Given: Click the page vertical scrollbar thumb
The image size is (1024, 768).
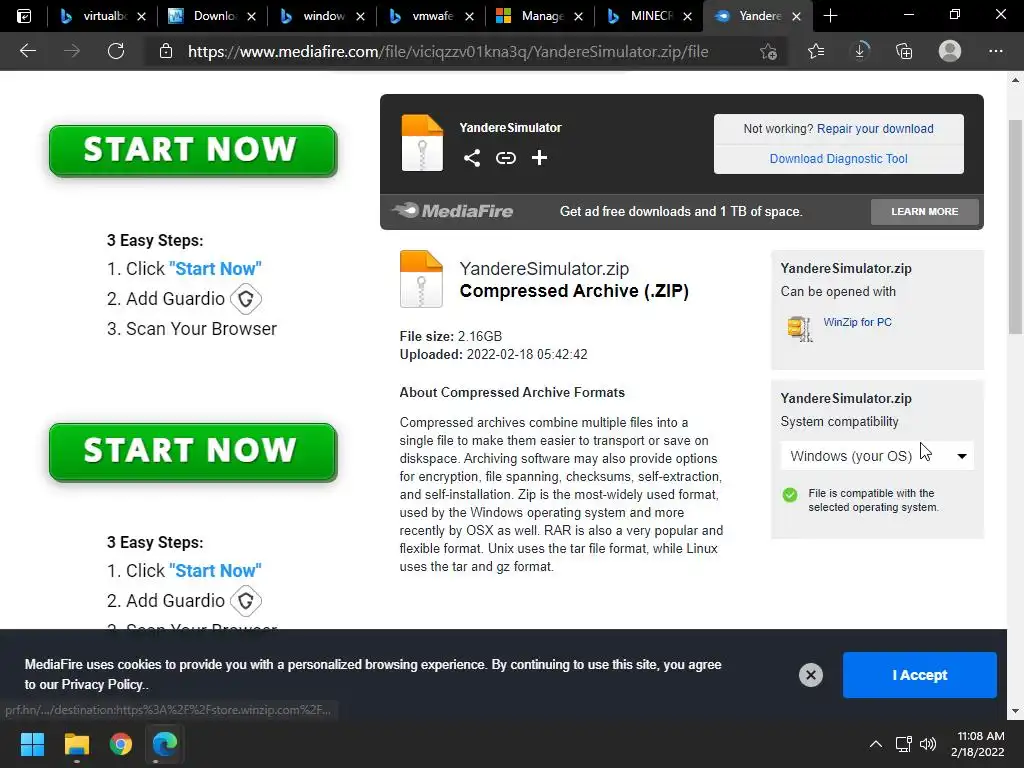Looking at the screenshot, I should [x=1015, y=227].
